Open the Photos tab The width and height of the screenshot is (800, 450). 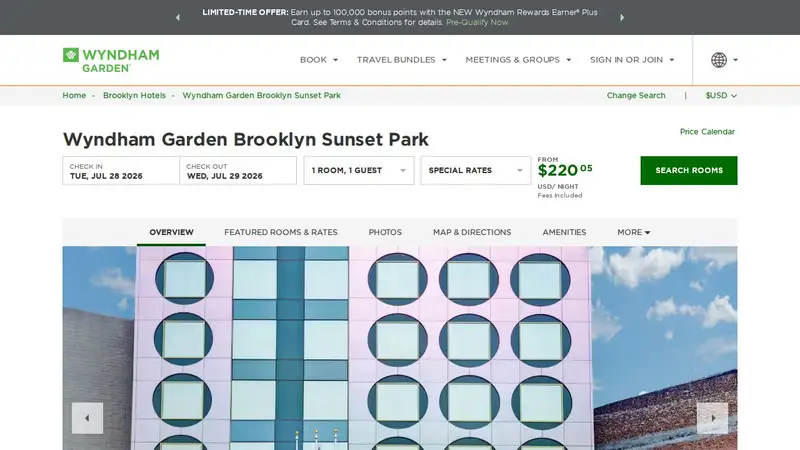point(385,232)
